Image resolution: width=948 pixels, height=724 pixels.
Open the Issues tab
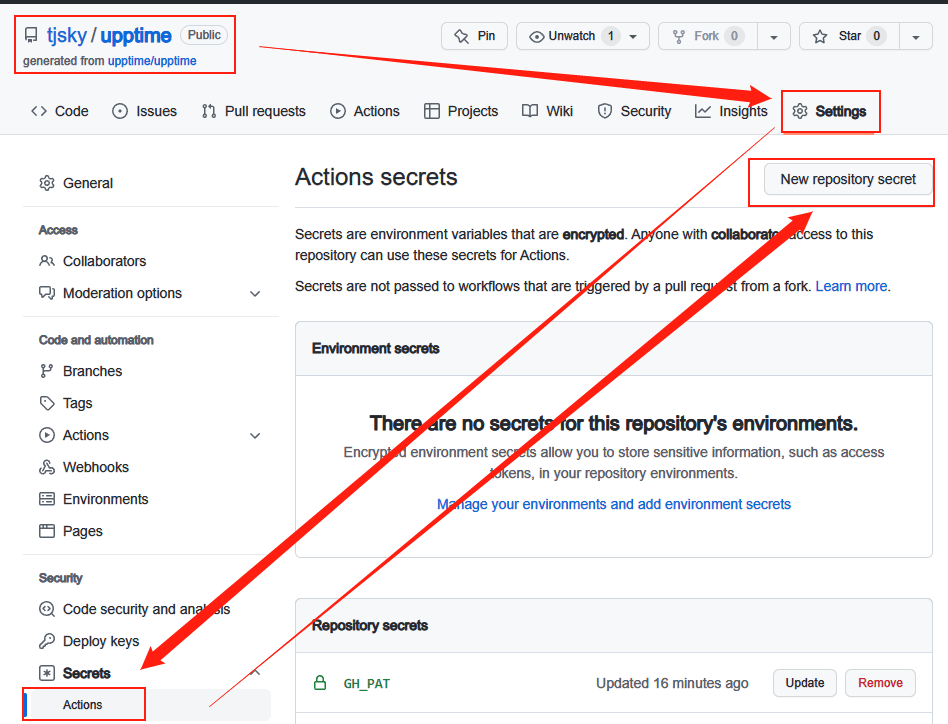click(144, 111)
